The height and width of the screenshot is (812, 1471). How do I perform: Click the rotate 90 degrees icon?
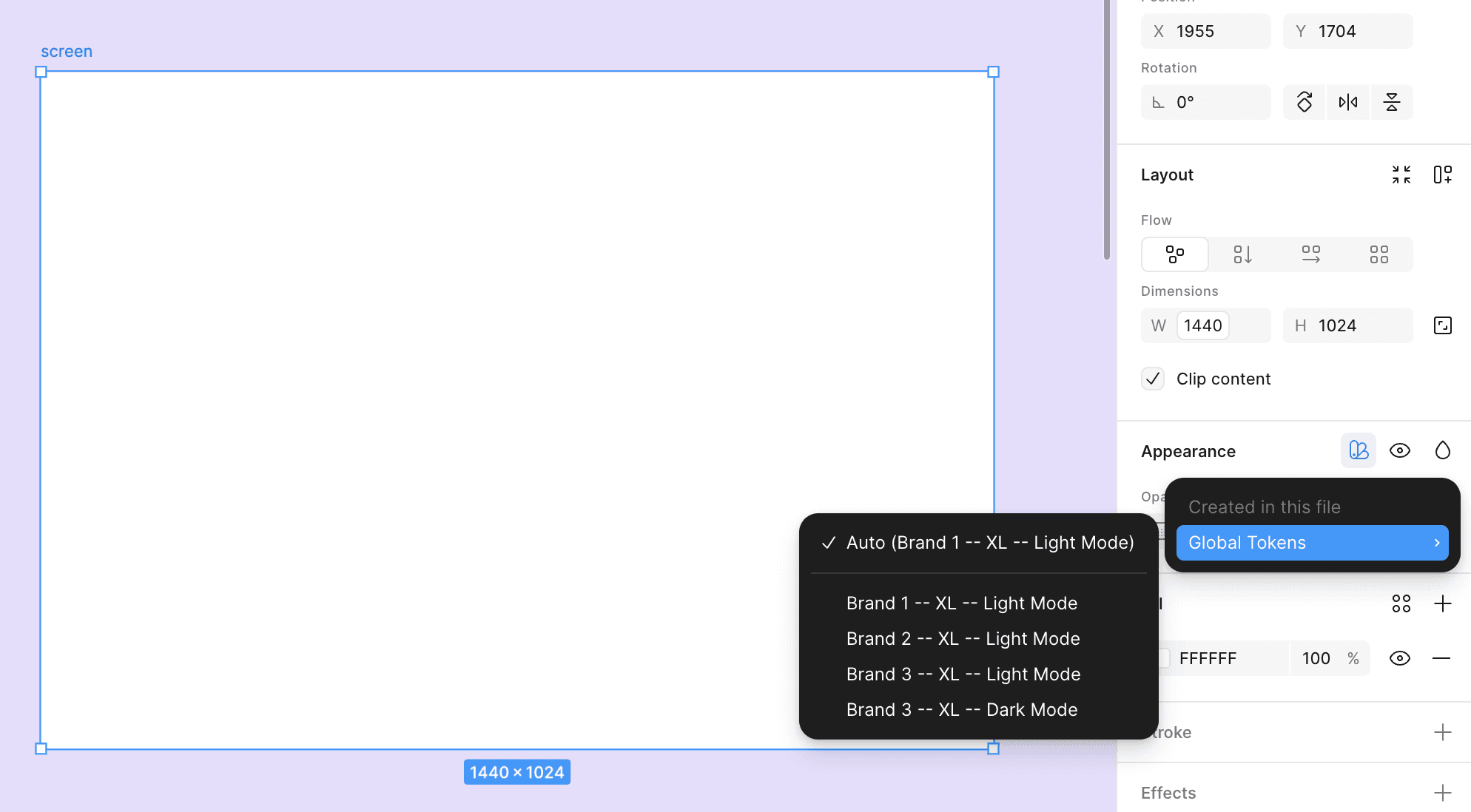[1305, 102]
